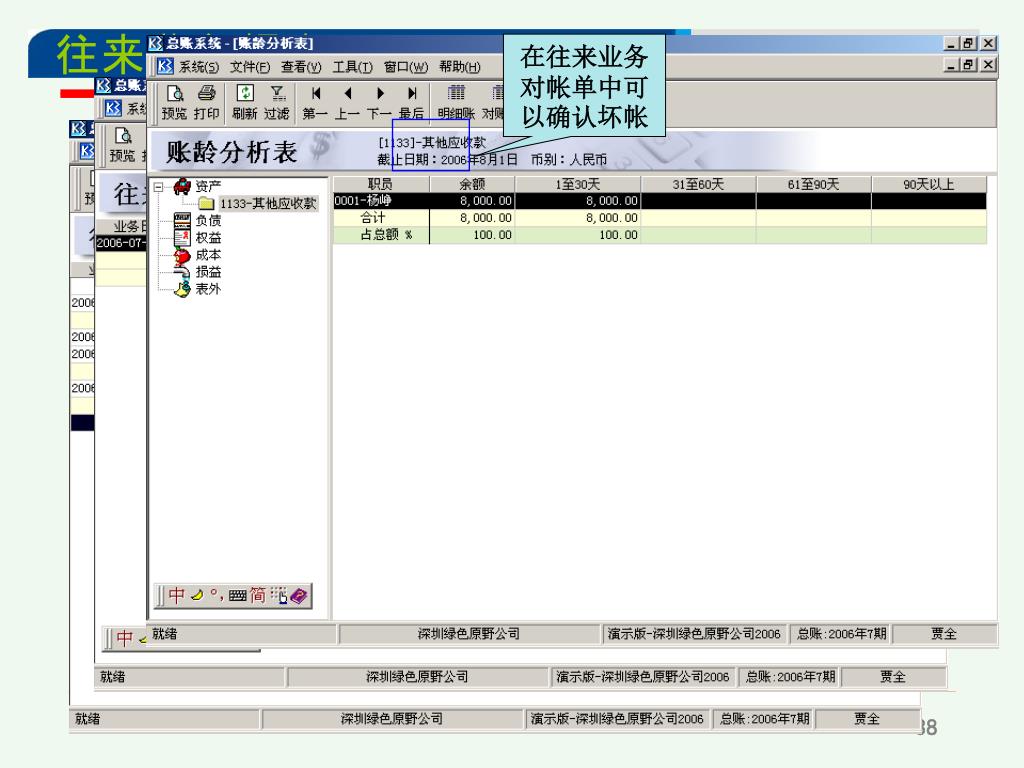Click the 截止日期 2006年8月1日 text
The width and height of the screenshot is (1024, 768).
[447, 160]
